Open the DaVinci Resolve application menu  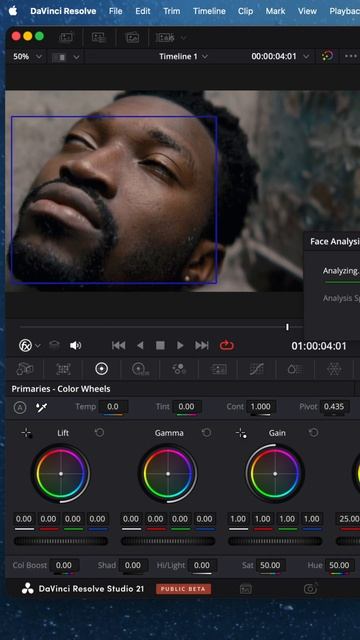(x=63, y=11)
